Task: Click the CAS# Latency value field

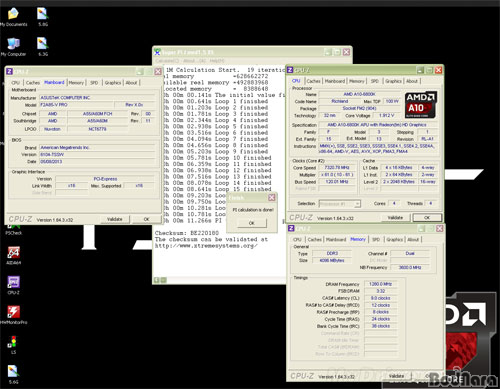Action: coord(381,298)
